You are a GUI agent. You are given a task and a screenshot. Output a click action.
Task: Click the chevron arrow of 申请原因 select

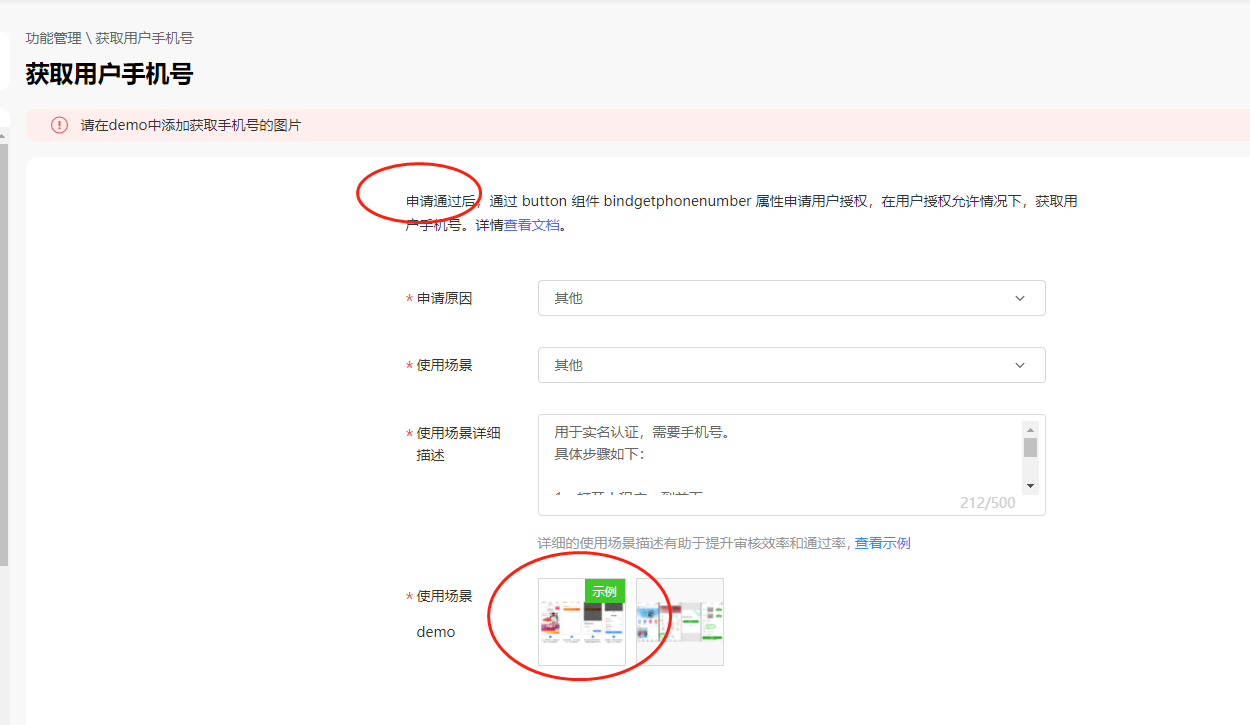[1020, 298]
